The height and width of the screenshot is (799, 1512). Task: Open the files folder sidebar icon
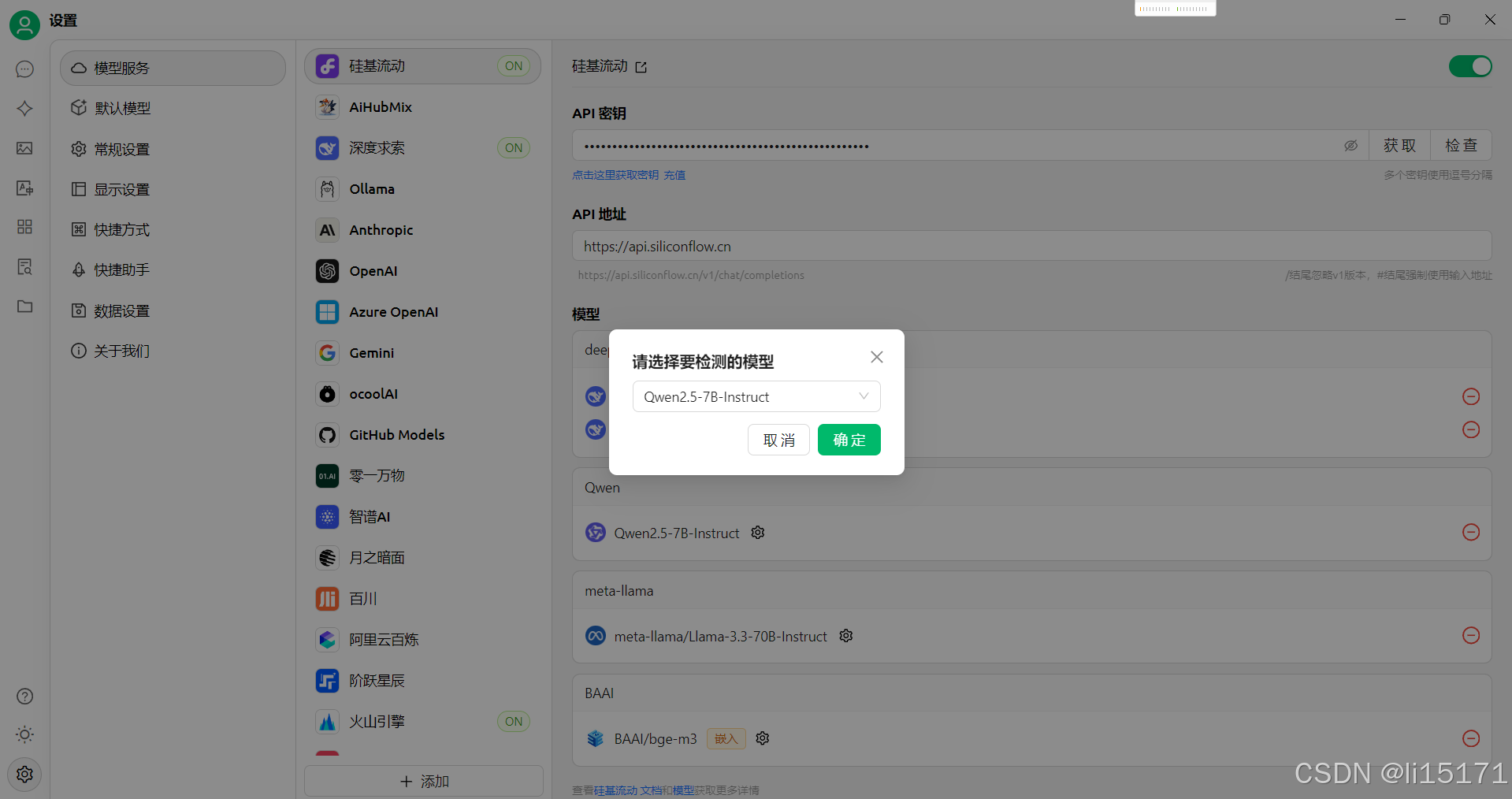24,306
